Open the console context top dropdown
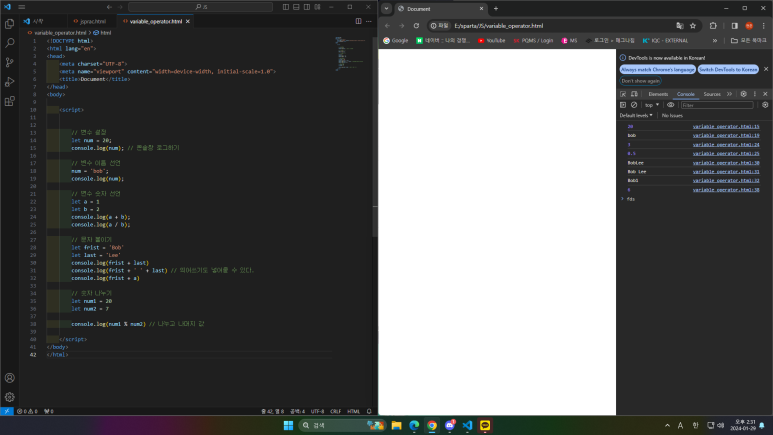The image size is (773, 435). pos(652,105)
